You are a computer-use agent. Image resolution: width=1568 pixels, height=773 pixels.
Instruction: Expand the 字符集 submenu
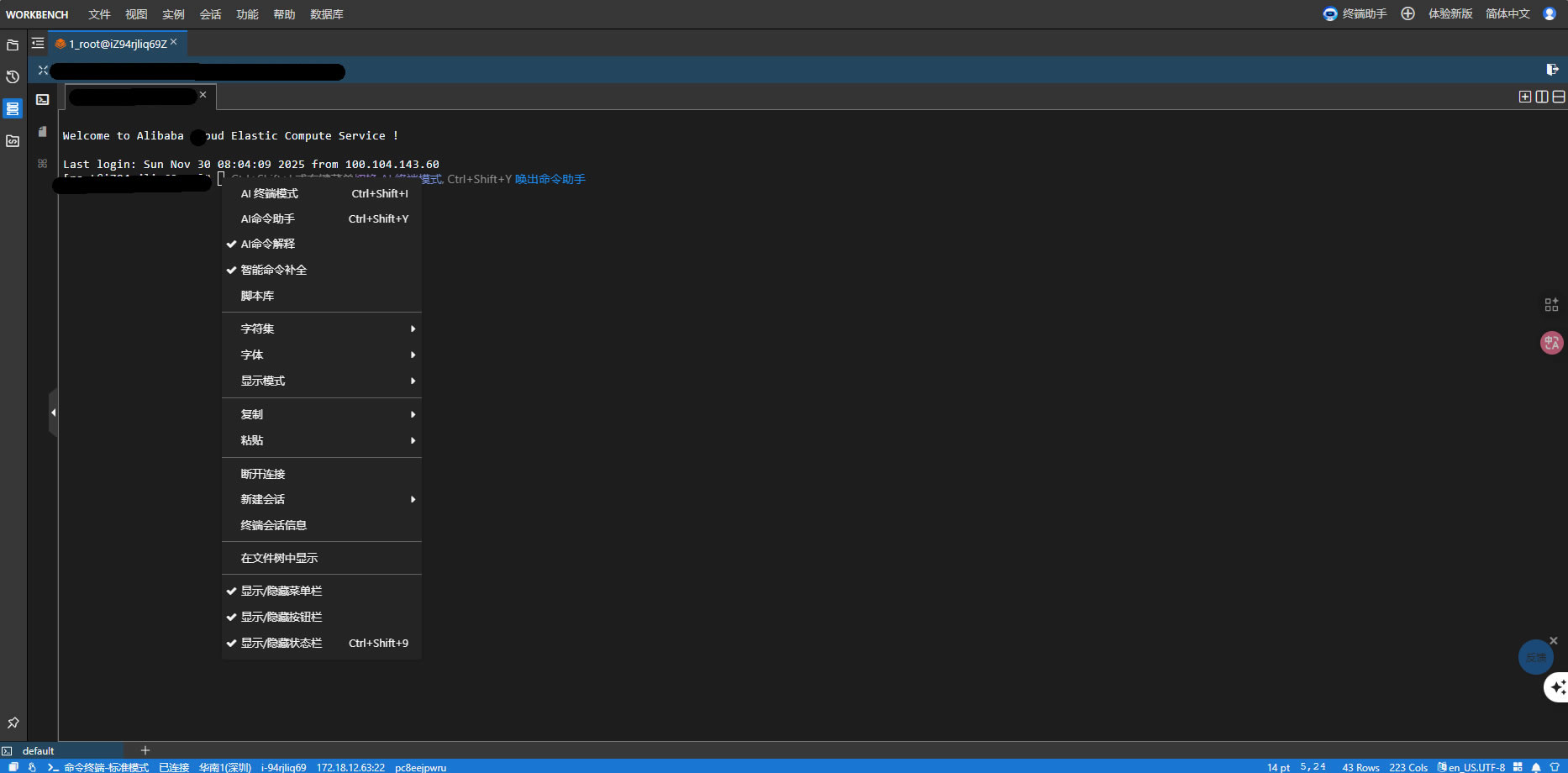pyautogui.click(x=322, y=329)
